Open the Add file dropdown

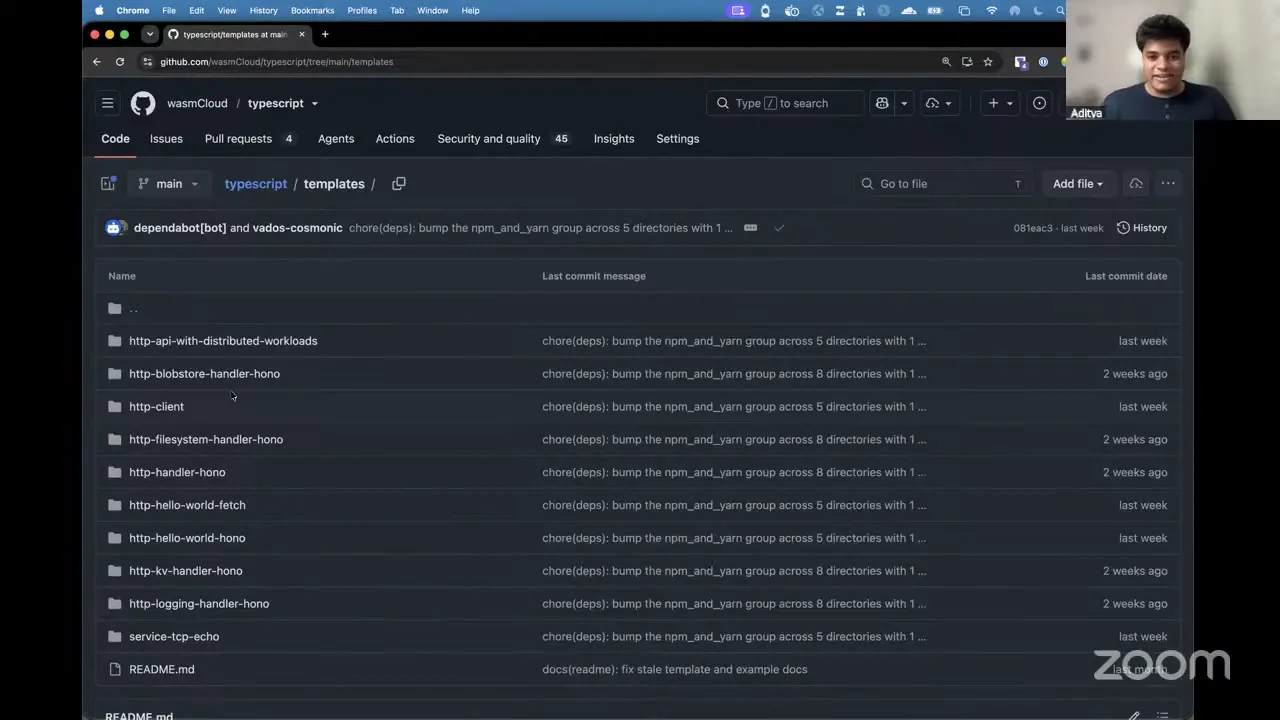(x=1077, y=184)
